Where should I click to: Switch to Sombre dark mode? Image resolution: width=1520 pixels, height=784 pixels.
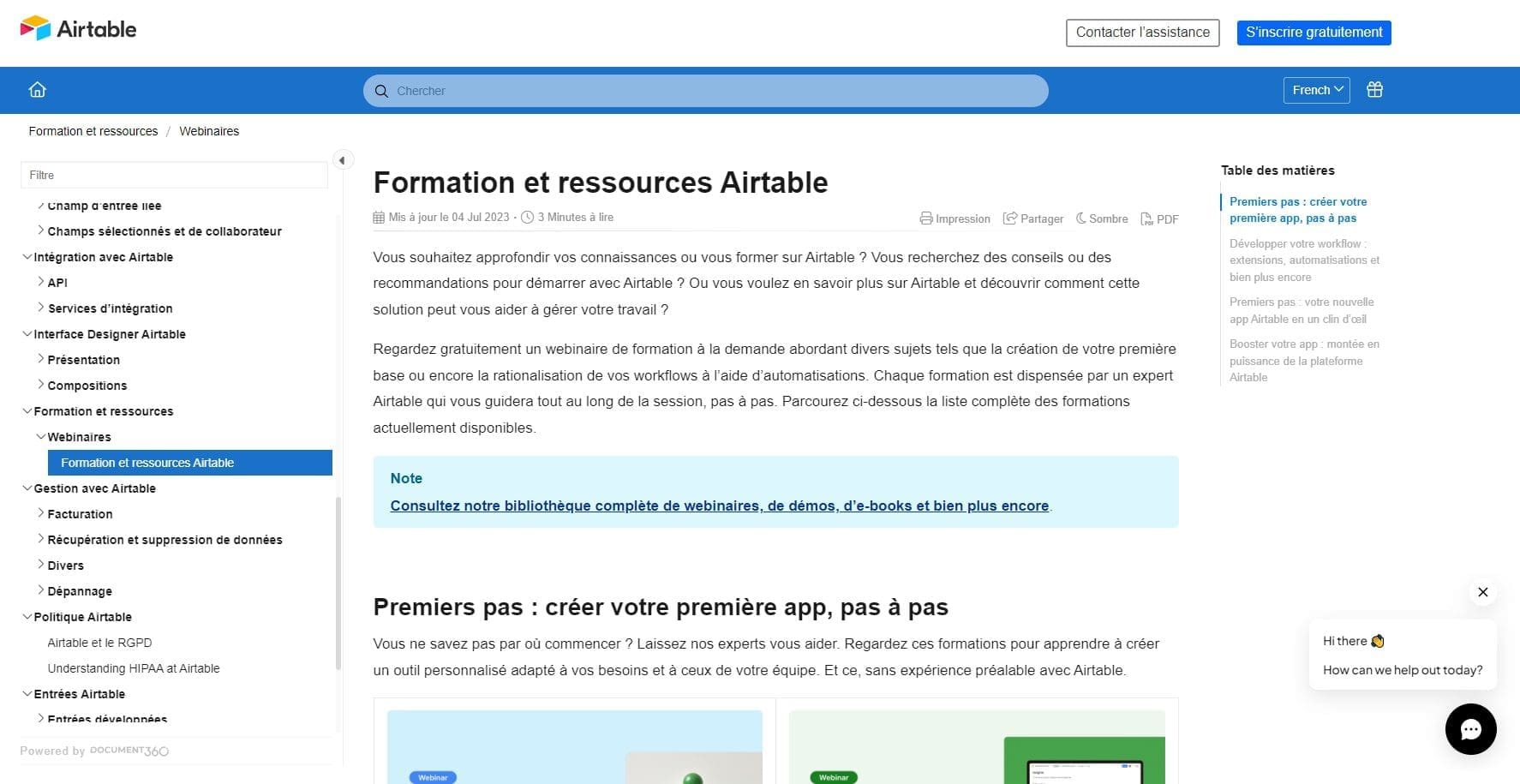coord(1102,218)
